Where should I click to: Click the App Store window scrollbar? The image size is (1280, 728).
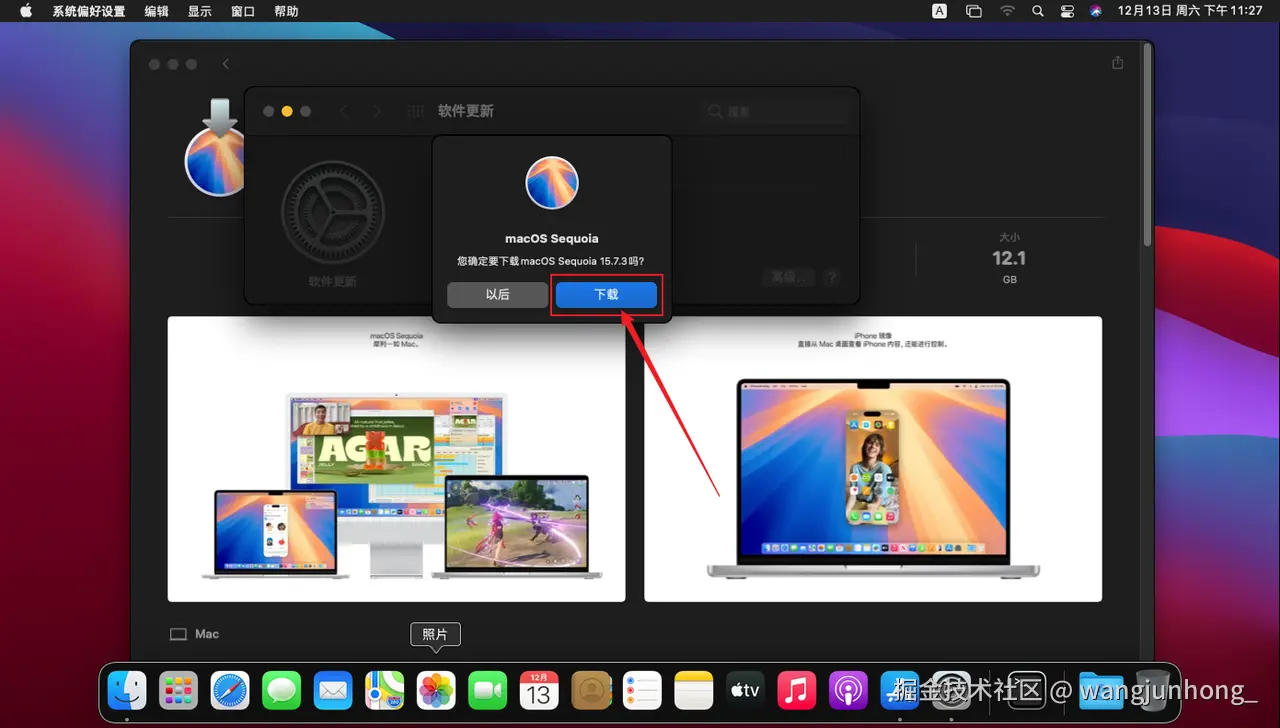coord(1148,145)
